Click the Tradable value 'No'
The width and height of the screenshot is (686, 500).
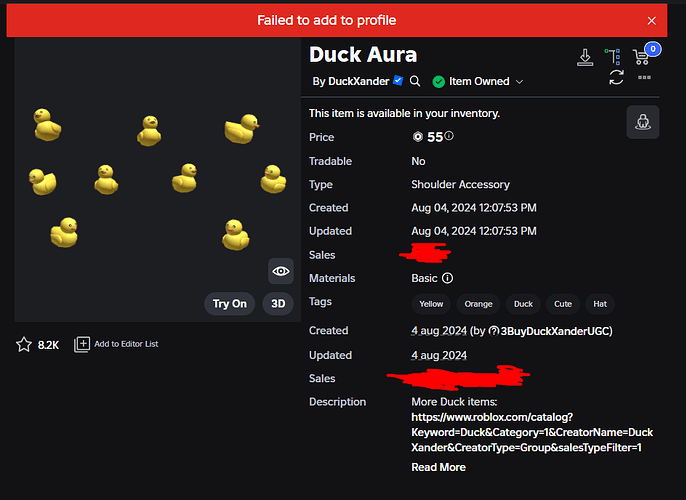418,161
